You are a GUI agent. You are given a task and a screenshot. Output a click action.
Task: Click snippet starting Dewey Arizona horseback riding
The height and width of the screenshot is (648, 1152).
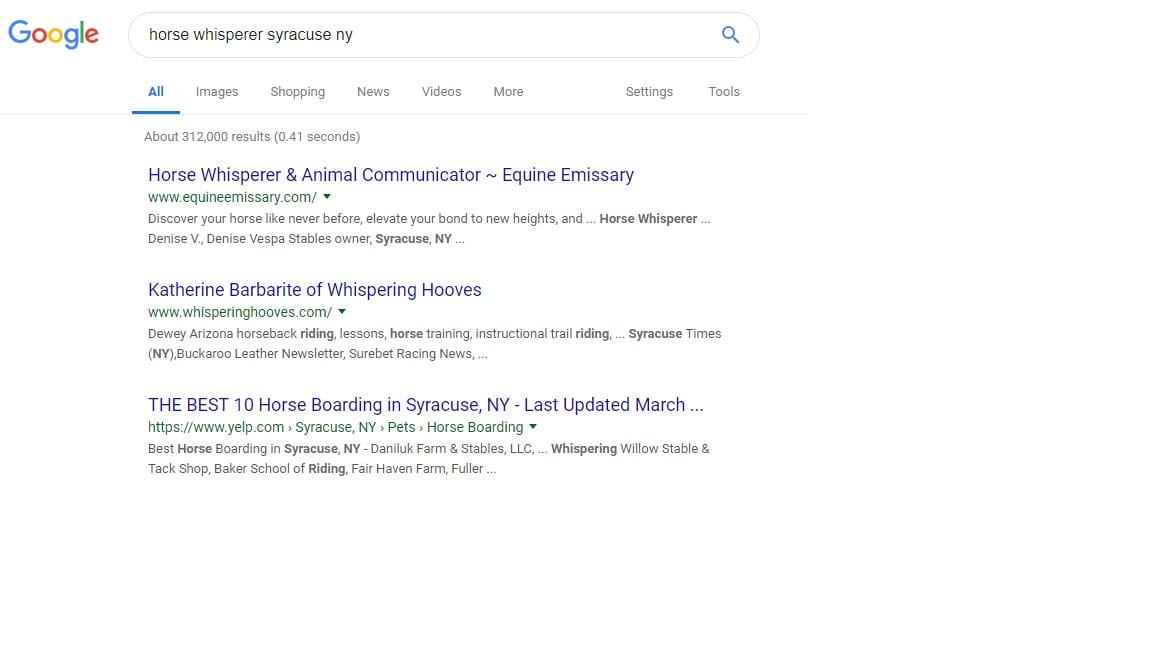pos(434,343)
